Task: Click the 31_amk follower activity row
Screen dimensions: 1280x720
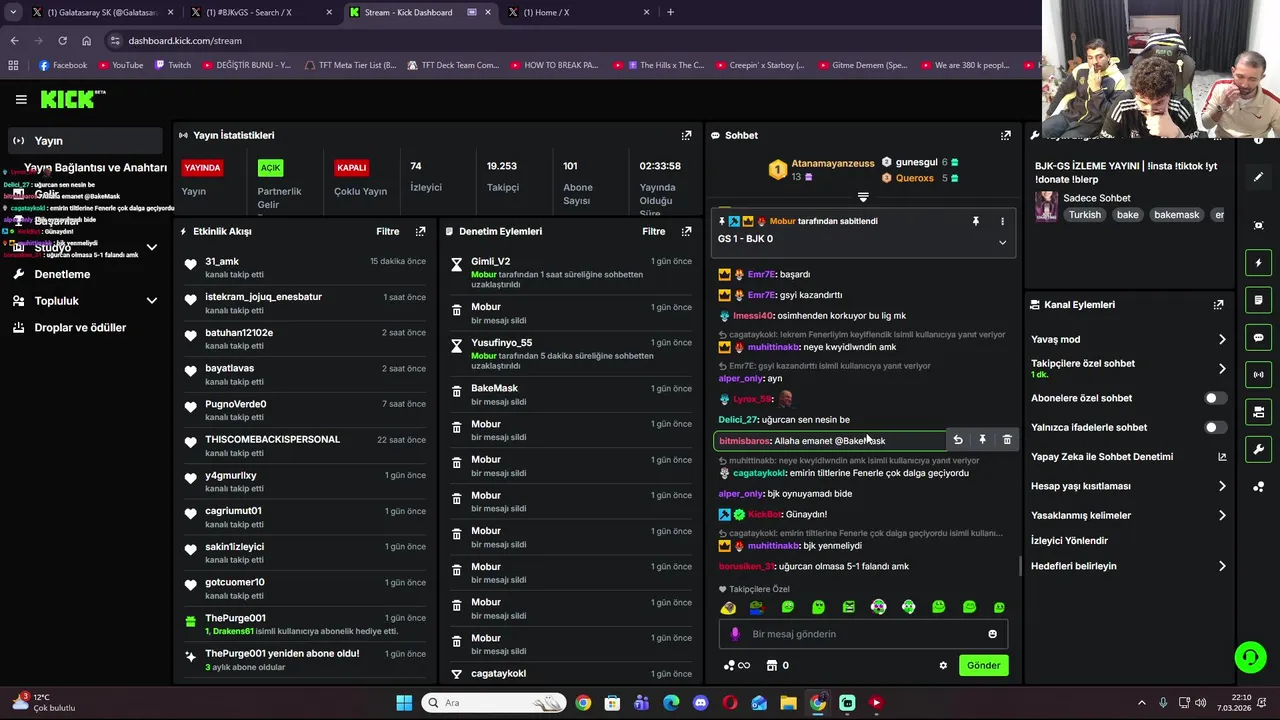Action: [307, 267]
